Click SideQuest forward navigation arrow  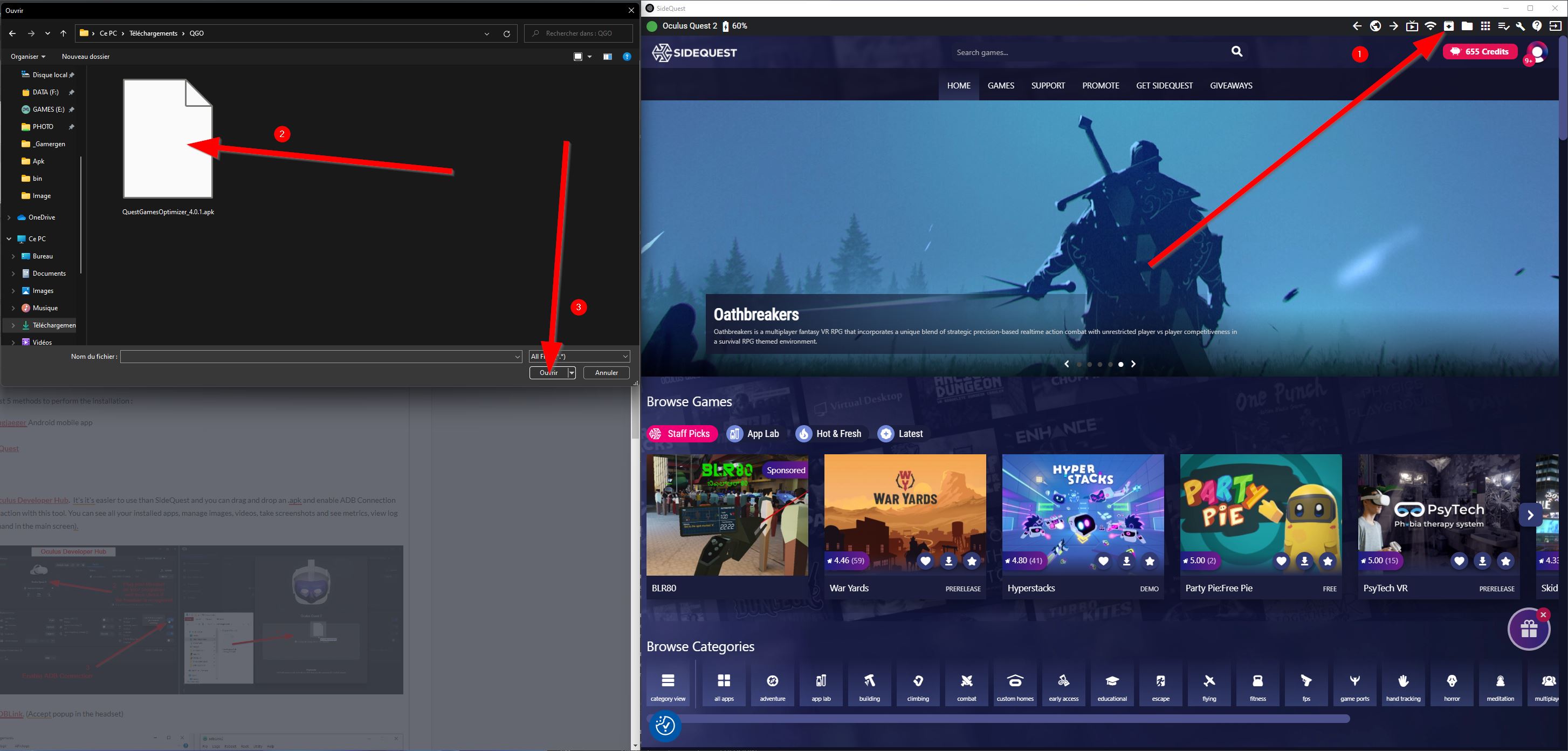tap(1393, 26)
